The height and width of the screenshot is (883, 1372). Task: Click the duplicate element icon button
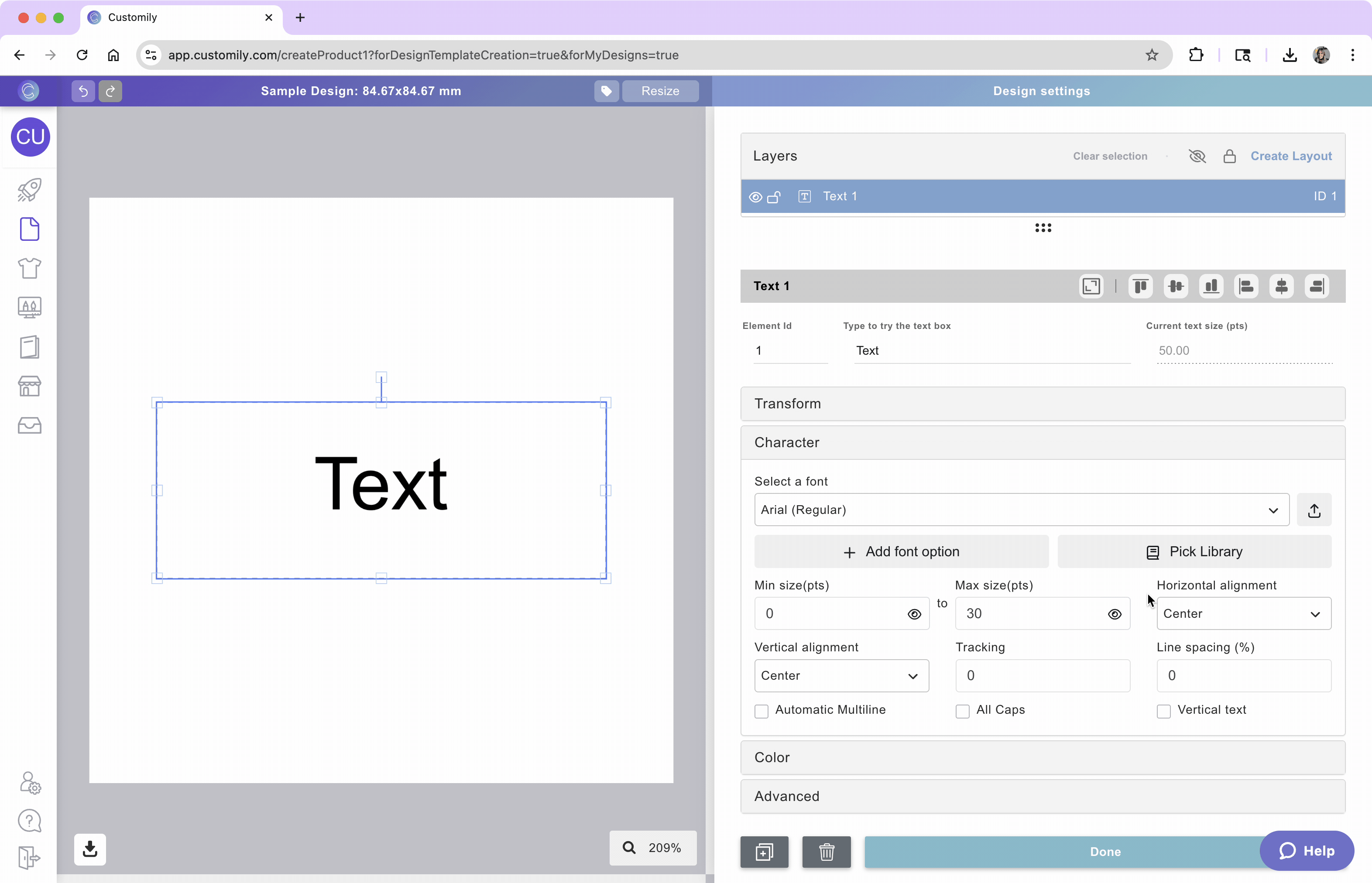(x=764, y=852)
